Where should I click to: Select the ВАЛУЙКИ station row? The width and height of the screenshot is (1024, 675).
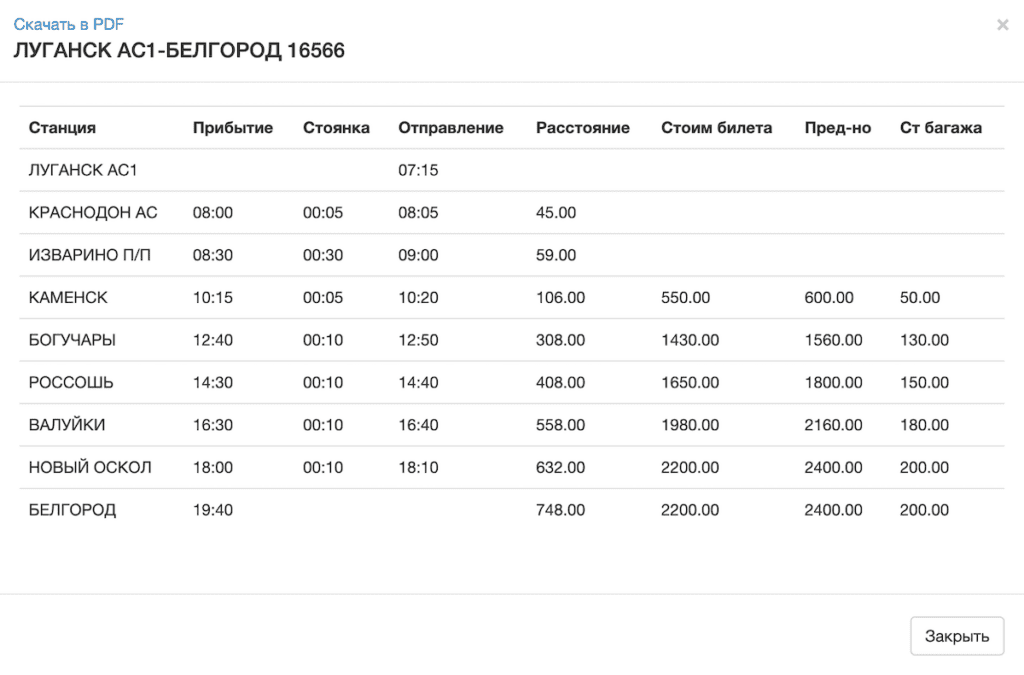pos(67,425)
